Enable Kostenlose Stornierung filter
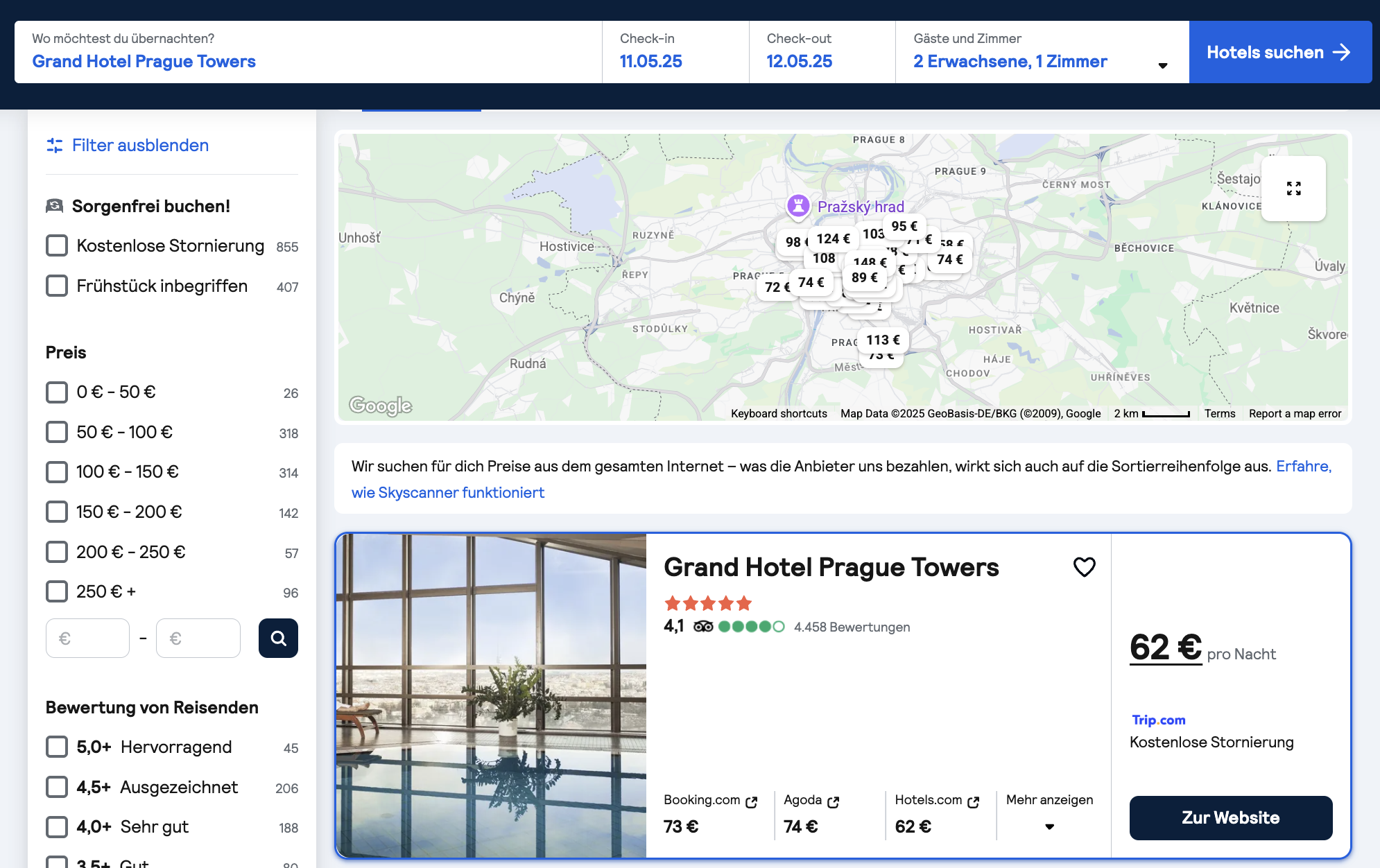Viewport: 1380px width, 868px height. (x=57, y=245)
